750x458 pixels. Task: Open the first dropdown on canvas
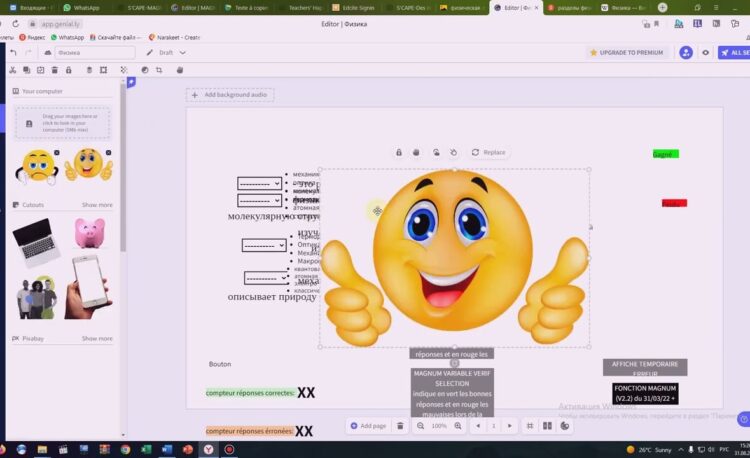pos(259,184)
